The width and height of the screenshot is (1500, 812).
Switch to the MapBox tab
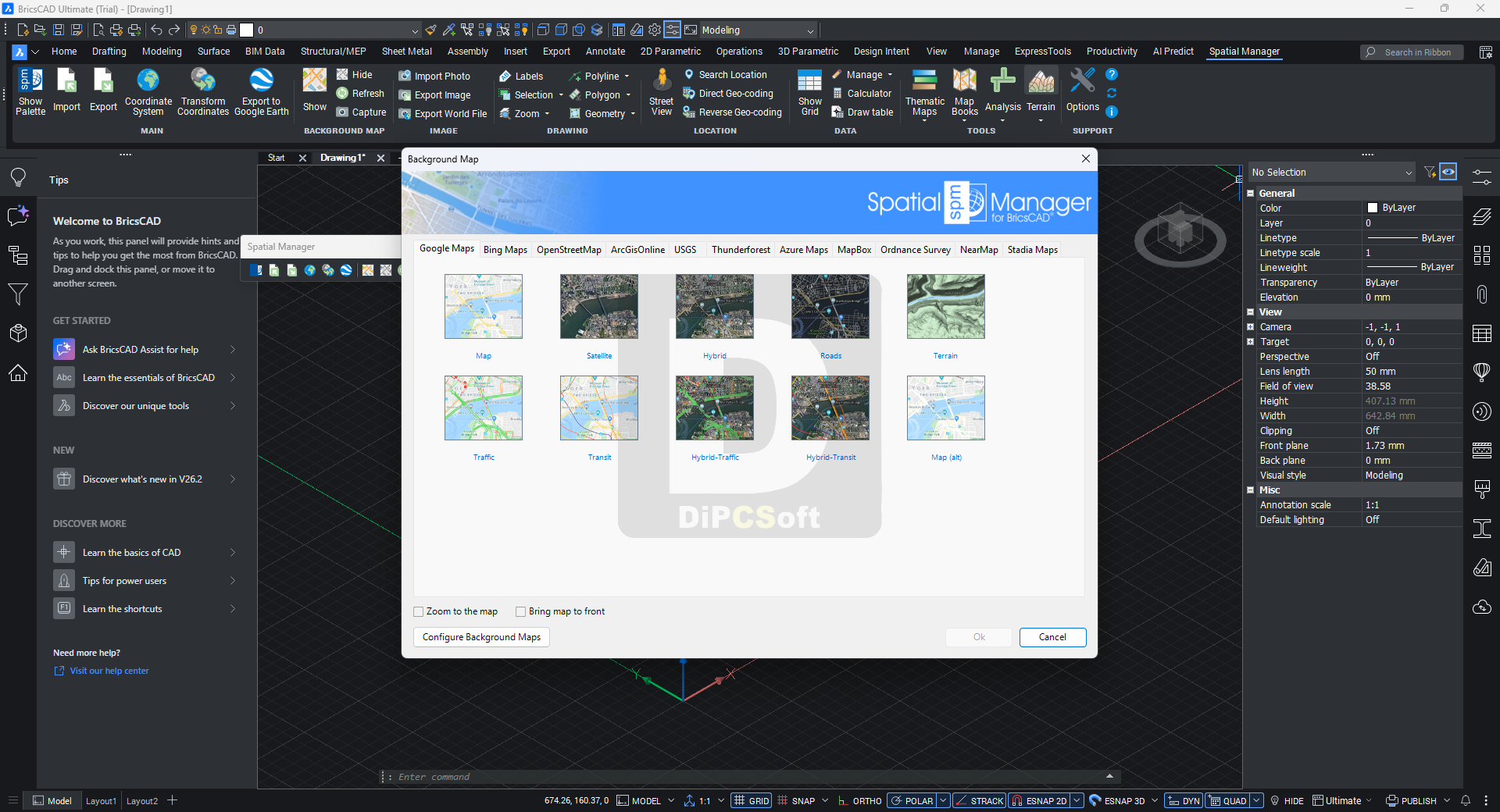coord(854,250)
